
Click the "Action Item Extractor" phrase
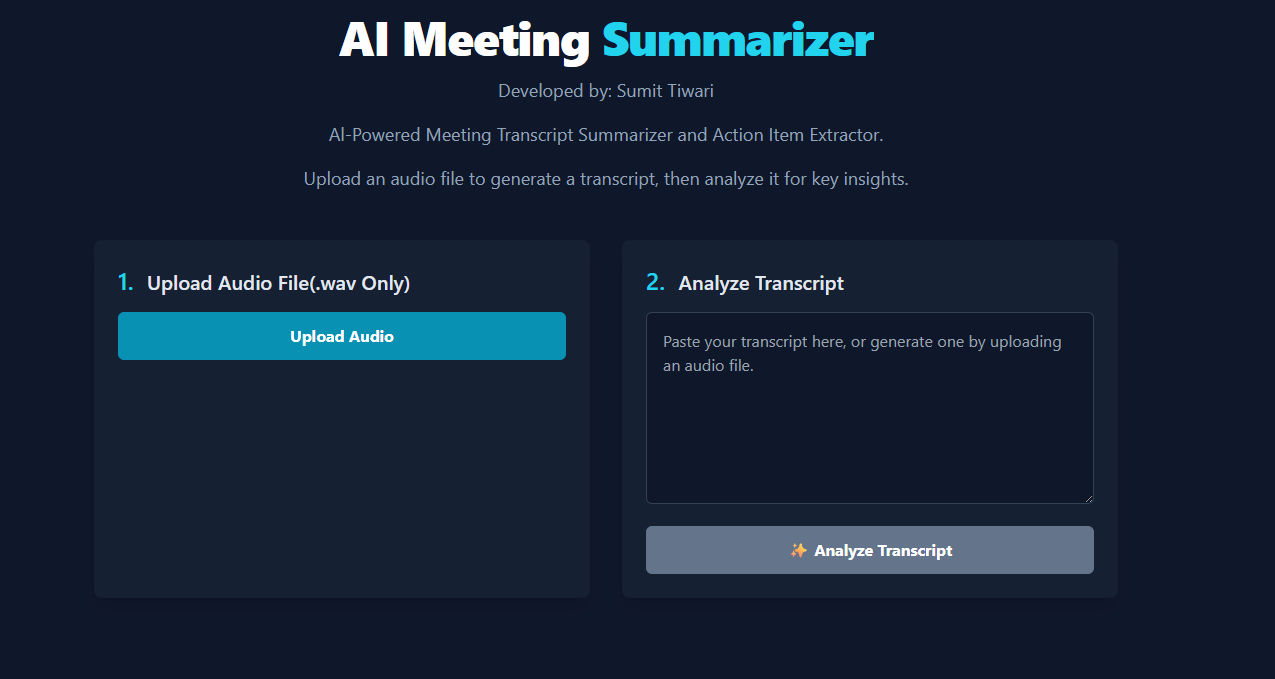pyautogui.click(x=796, y=135)
